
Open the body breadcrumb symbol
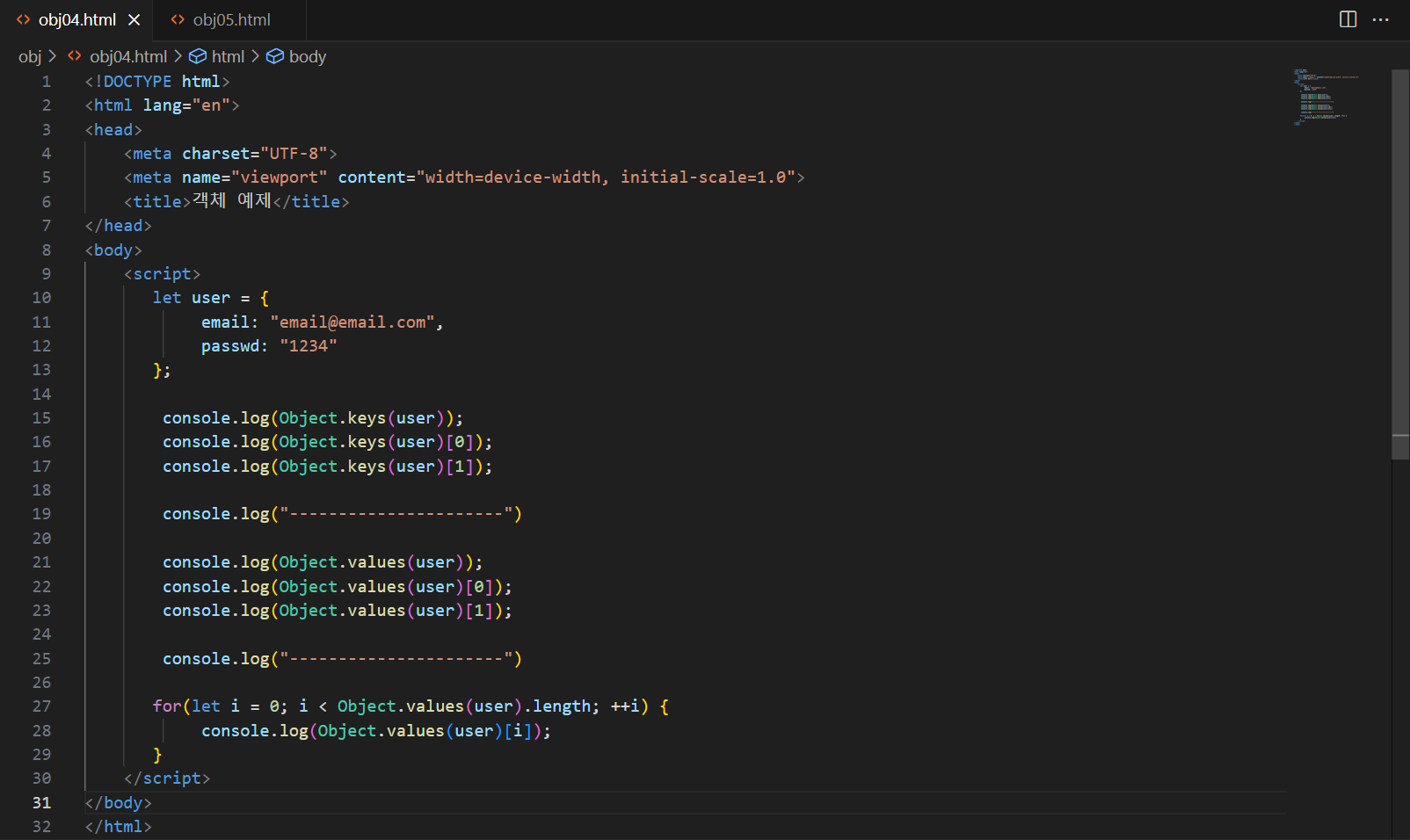pos(307,56)
